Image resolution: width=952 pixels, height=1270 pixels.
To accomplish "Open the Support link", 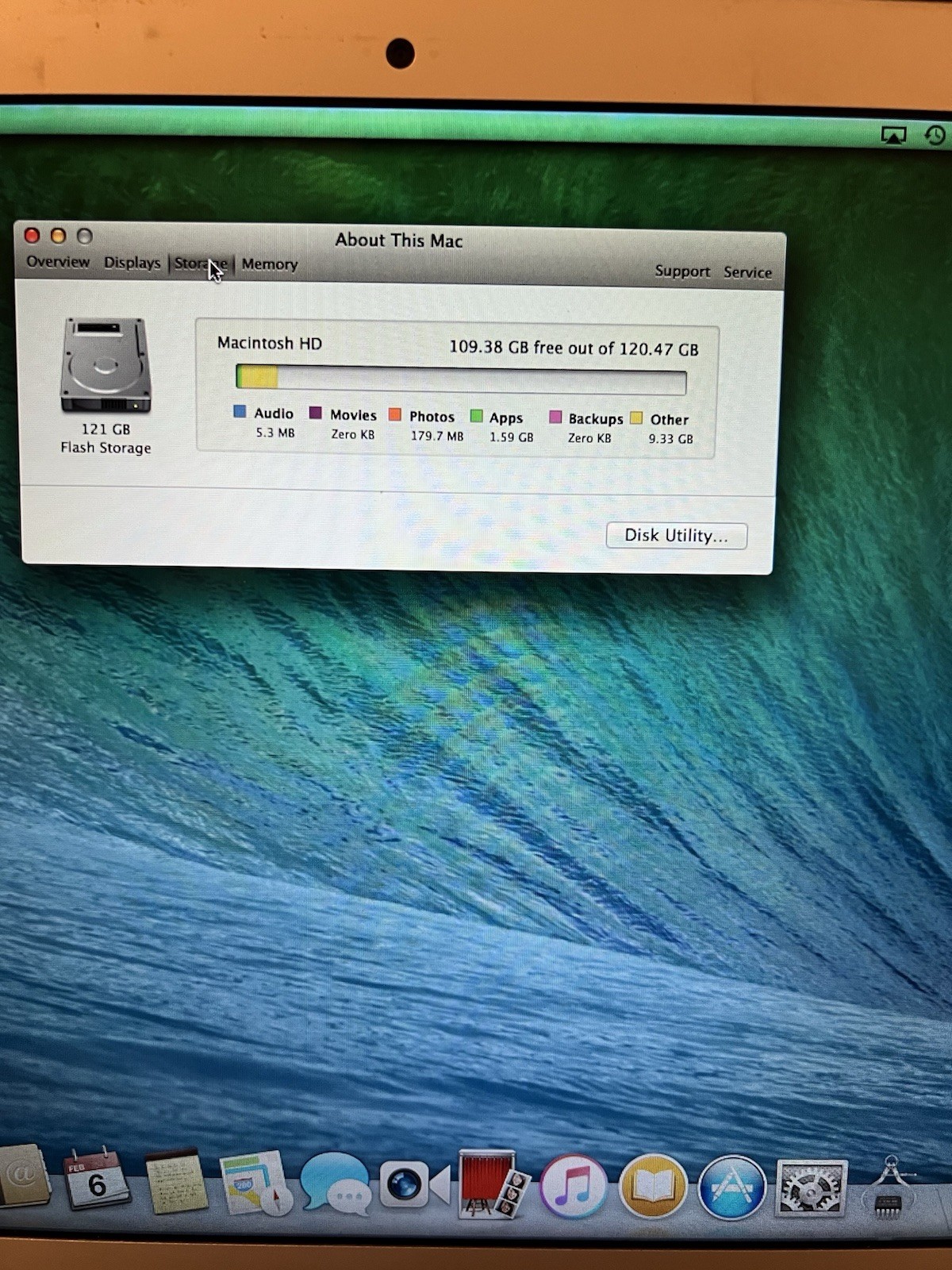I will [x=682, y=271].
